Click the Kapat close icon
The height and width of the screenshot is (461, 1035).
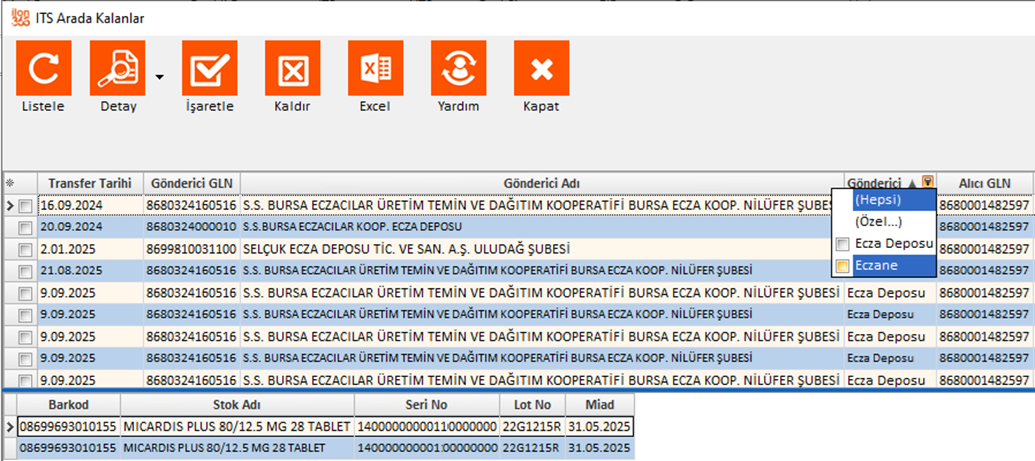click(541, 68)
